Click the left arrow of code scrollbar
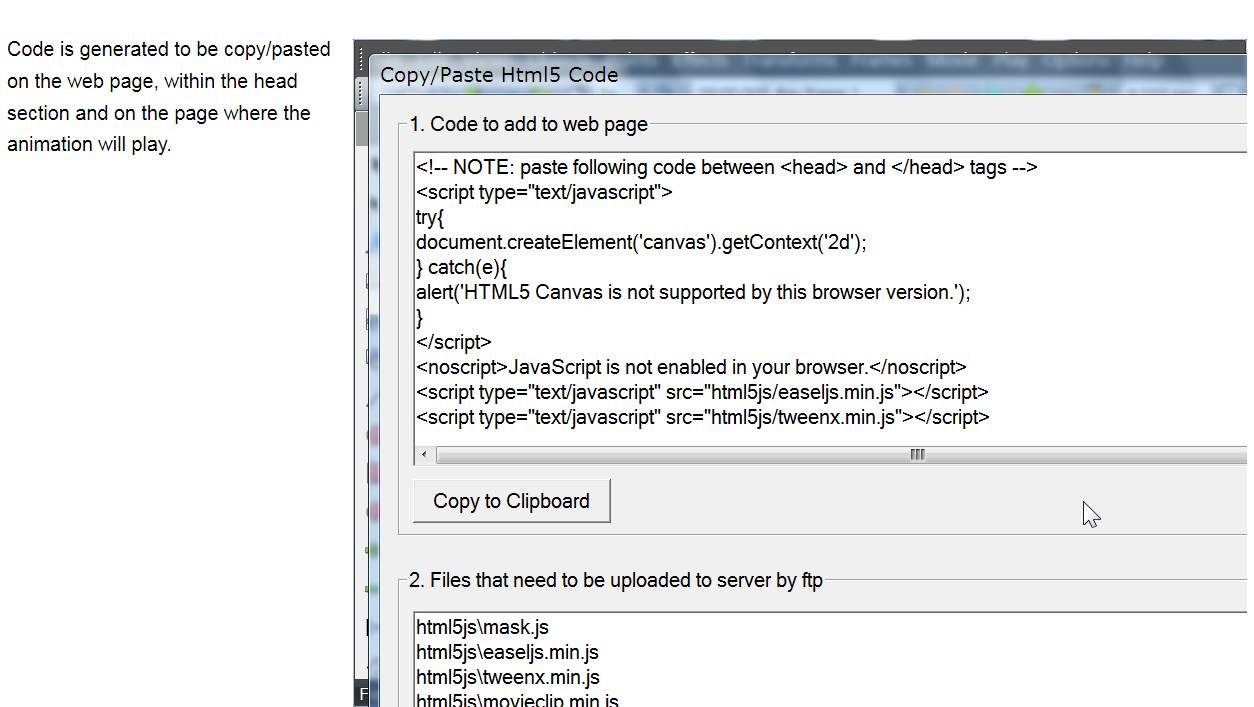 (424, 455)
